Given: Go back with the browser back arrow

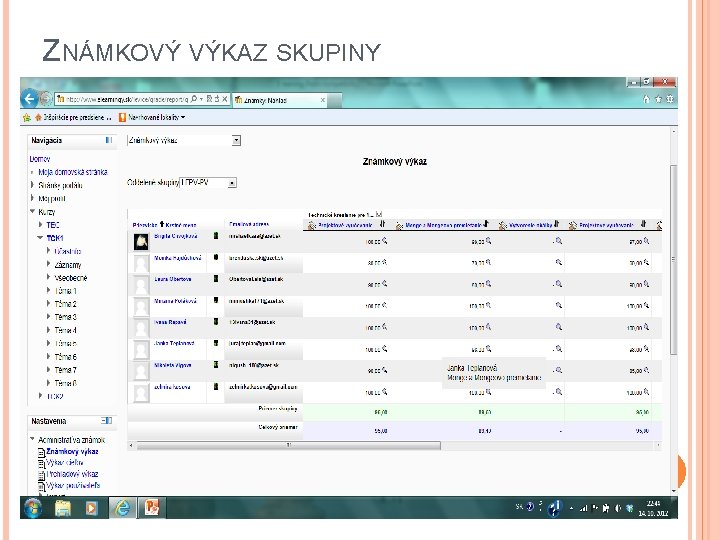Looking at the screenshot, I should coord(29,98).
